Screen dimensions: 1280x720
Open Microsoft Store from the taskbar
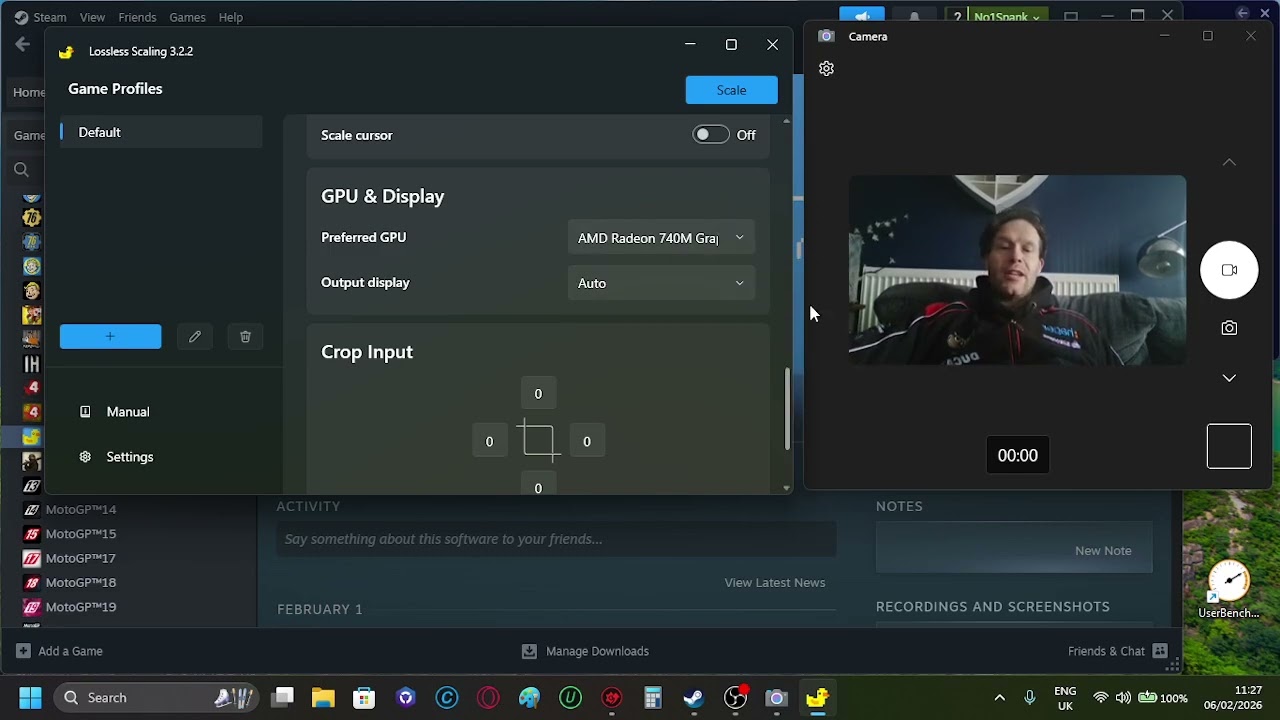click(364, 698)
